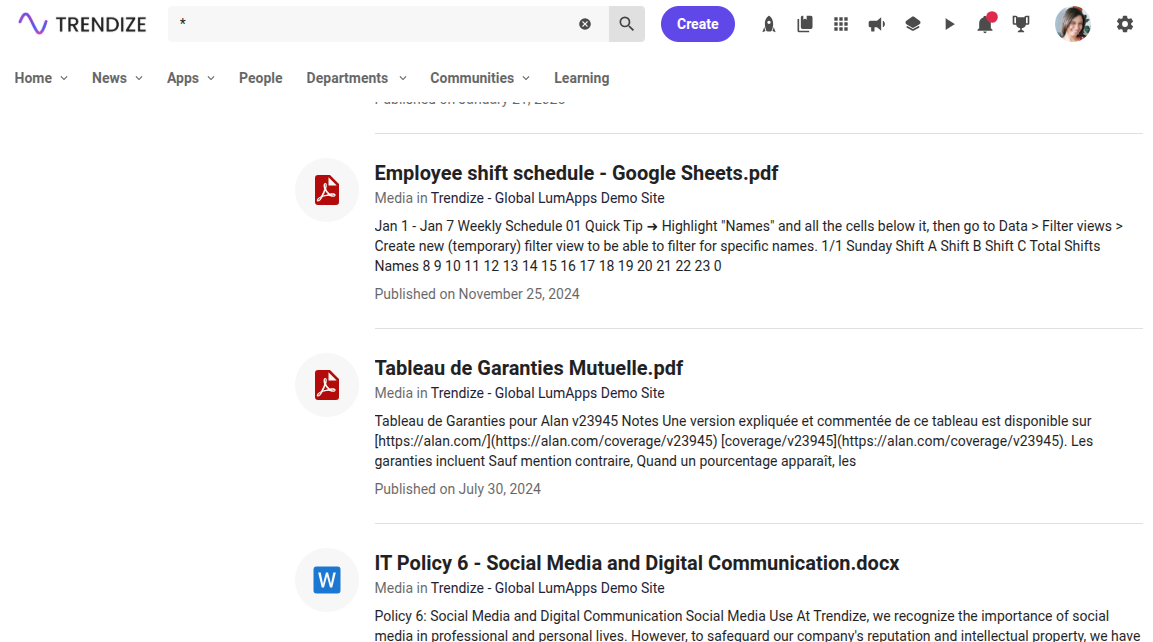Open the apps grid icon

coord(840,24)
